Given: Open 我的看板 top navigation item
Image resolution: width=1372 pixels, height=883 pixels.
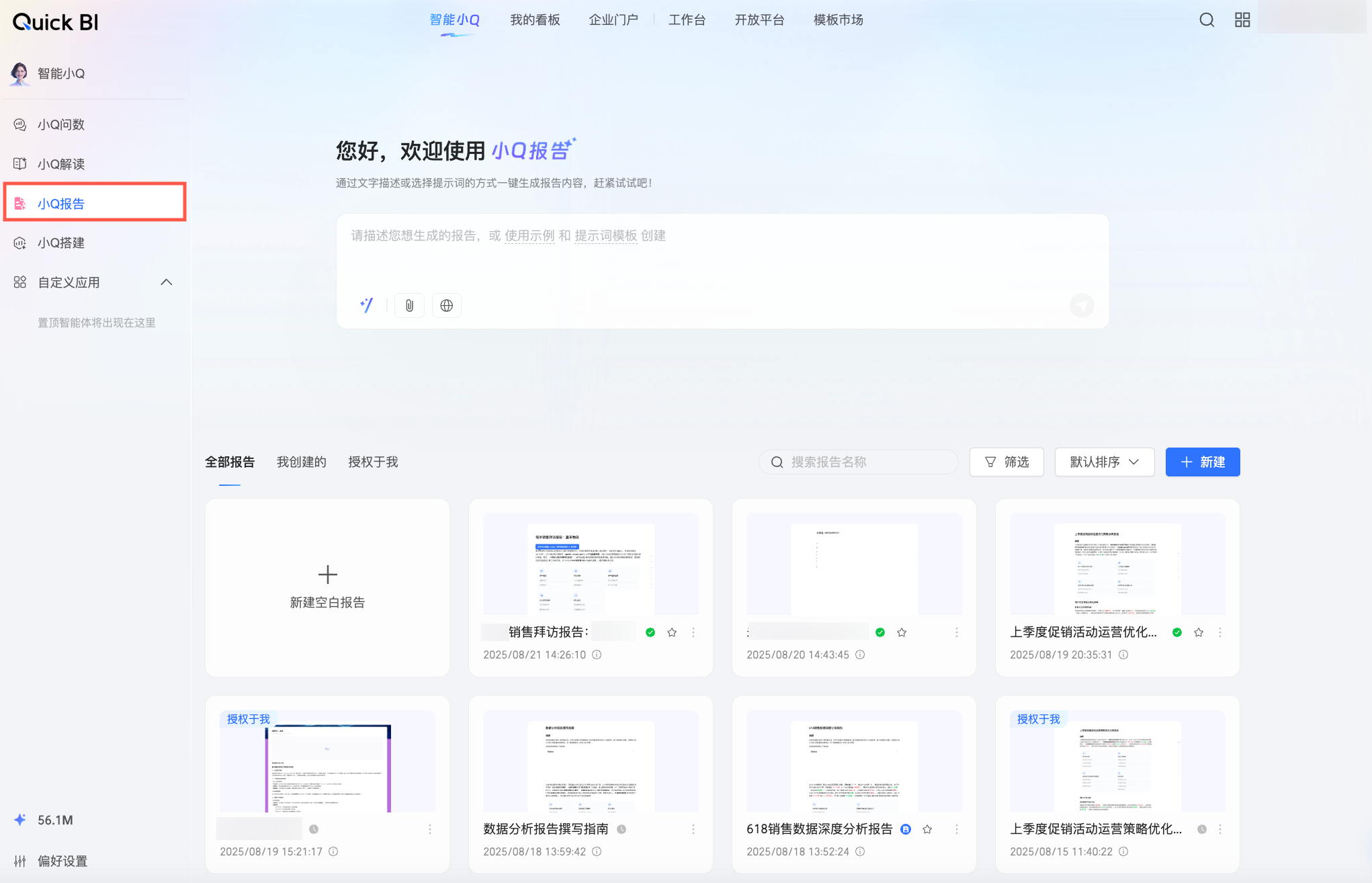Looking at the screenshot, I should coord(535,20).
